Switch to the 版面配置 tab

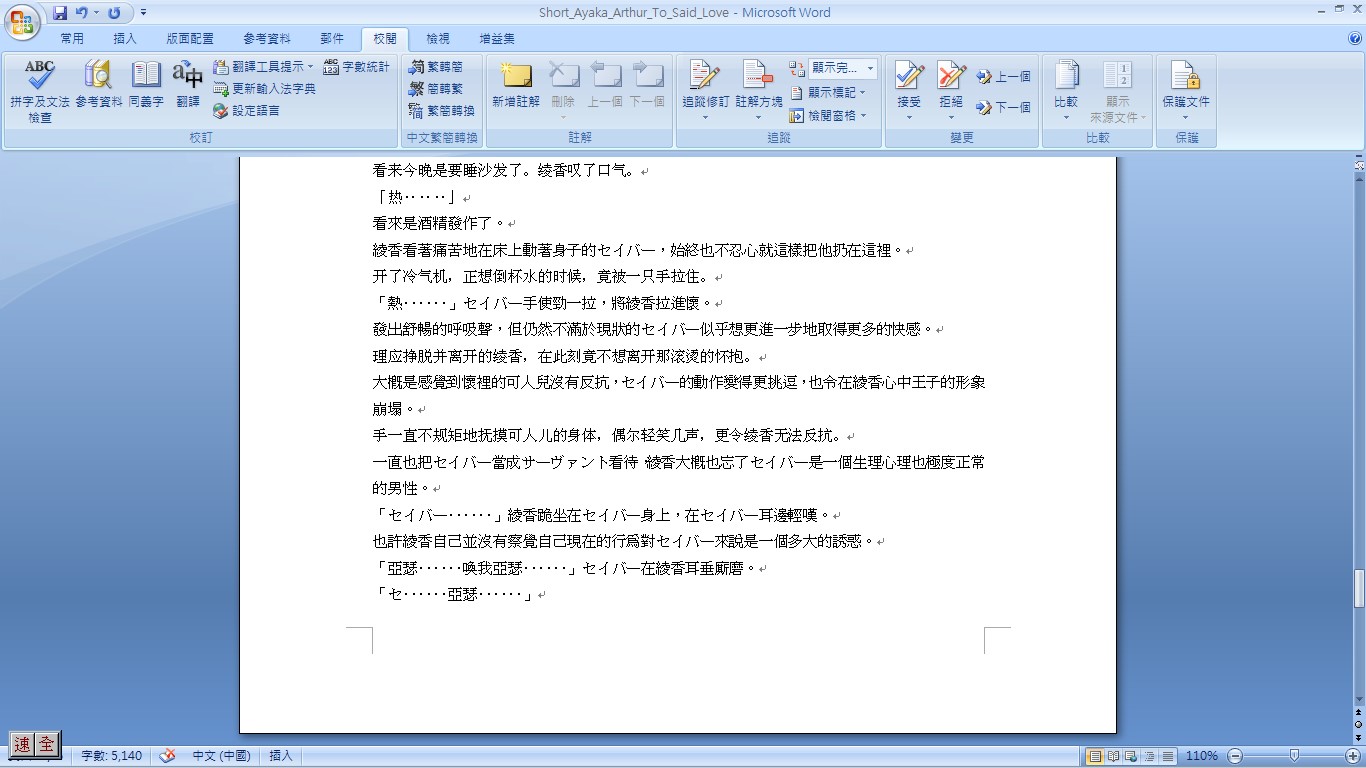coord(190,39)
